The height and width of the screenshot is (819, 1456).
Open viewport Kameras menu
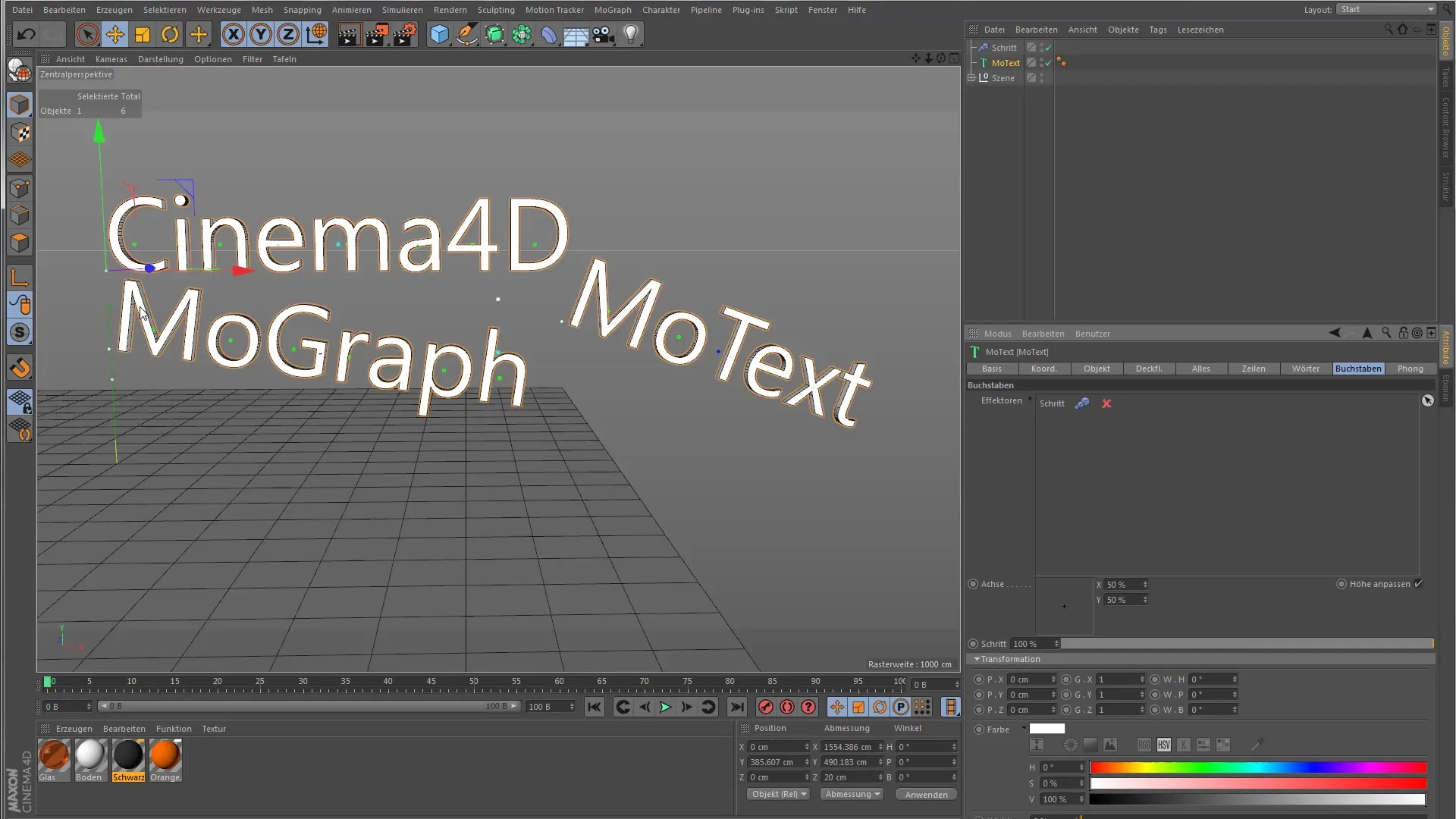(111, 59)
